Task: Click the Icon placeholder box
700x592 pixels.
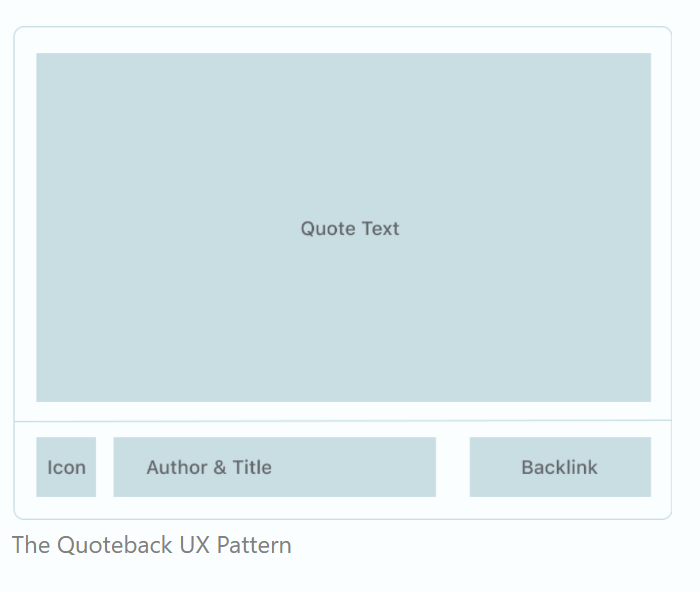Action: point(66,467)
